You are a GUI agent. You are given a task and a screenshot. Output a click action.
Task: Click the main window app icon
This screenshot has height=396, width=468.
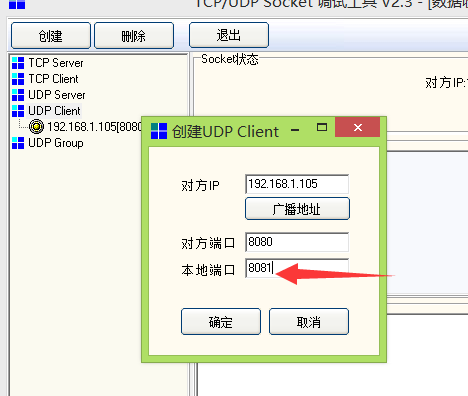pyautogui.click(x=17, y=4)
